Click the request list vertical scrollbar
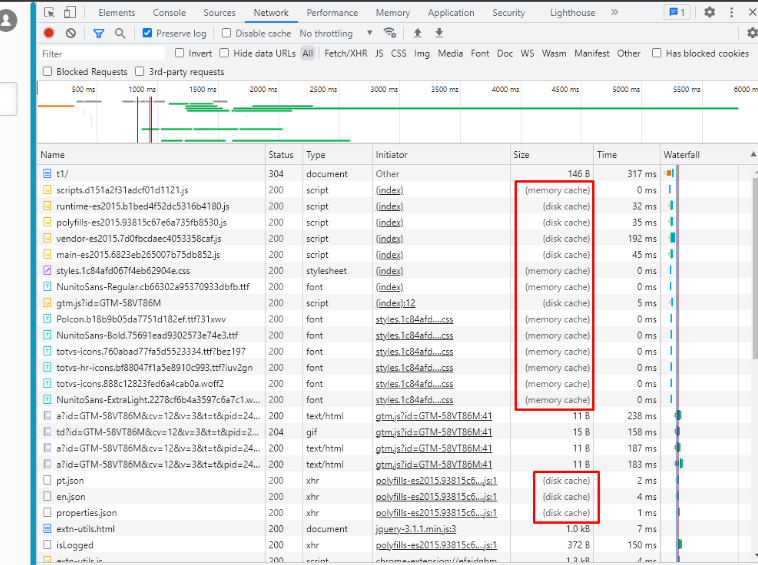758x565 pixels. (755, 268)
